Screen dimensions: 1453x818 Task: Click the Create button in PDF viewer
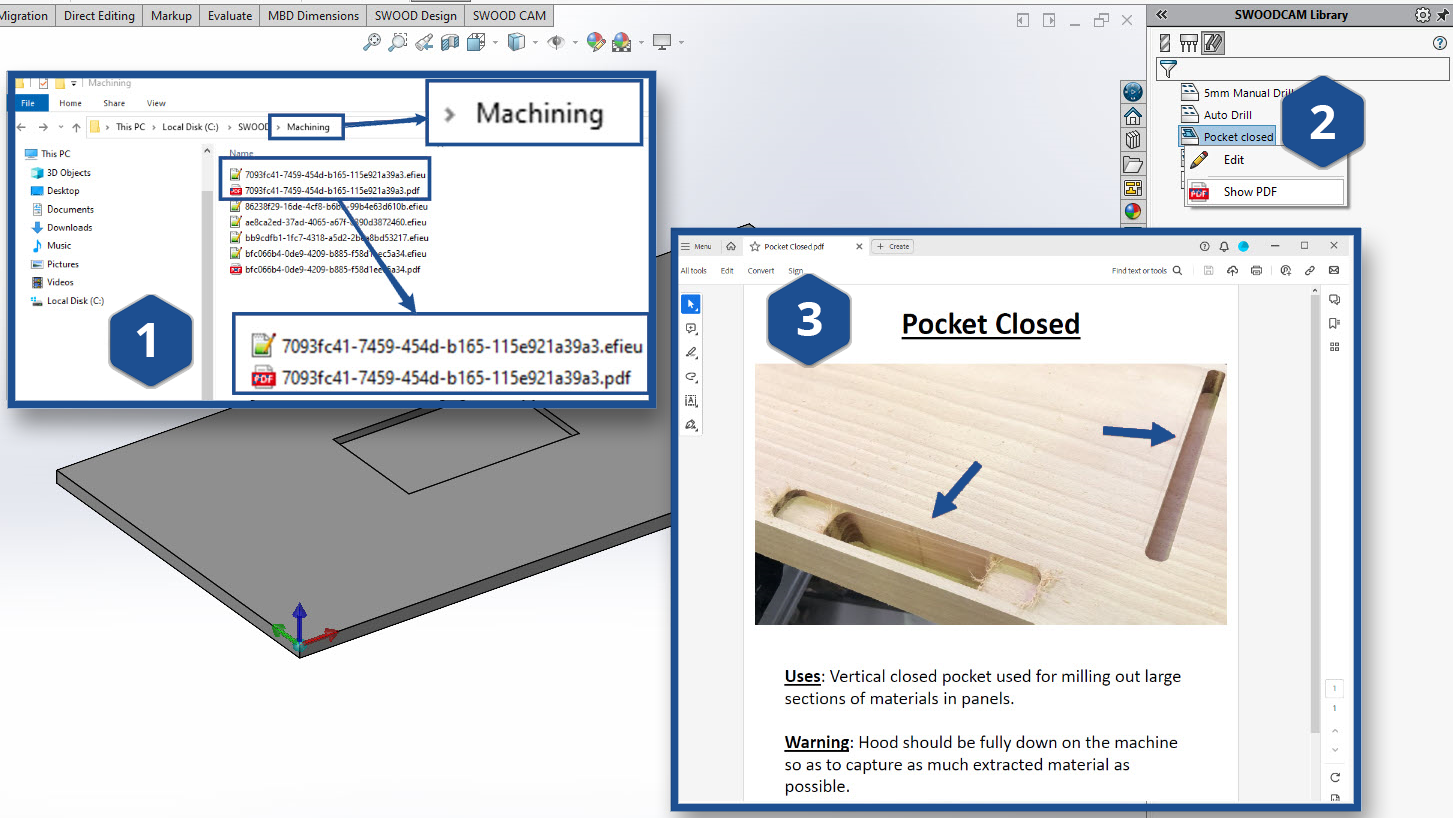pos(892,246)
